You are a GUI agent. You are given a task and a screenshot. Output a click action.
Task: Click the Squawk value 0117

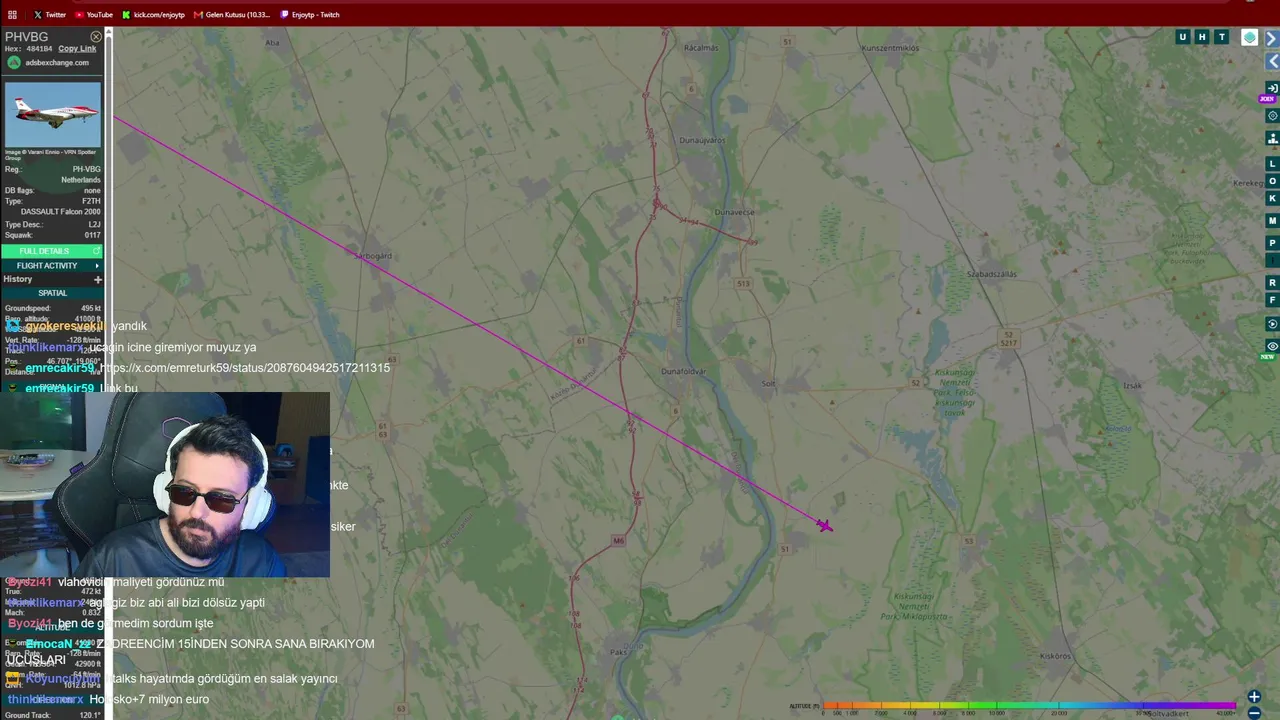coord(92,235)
